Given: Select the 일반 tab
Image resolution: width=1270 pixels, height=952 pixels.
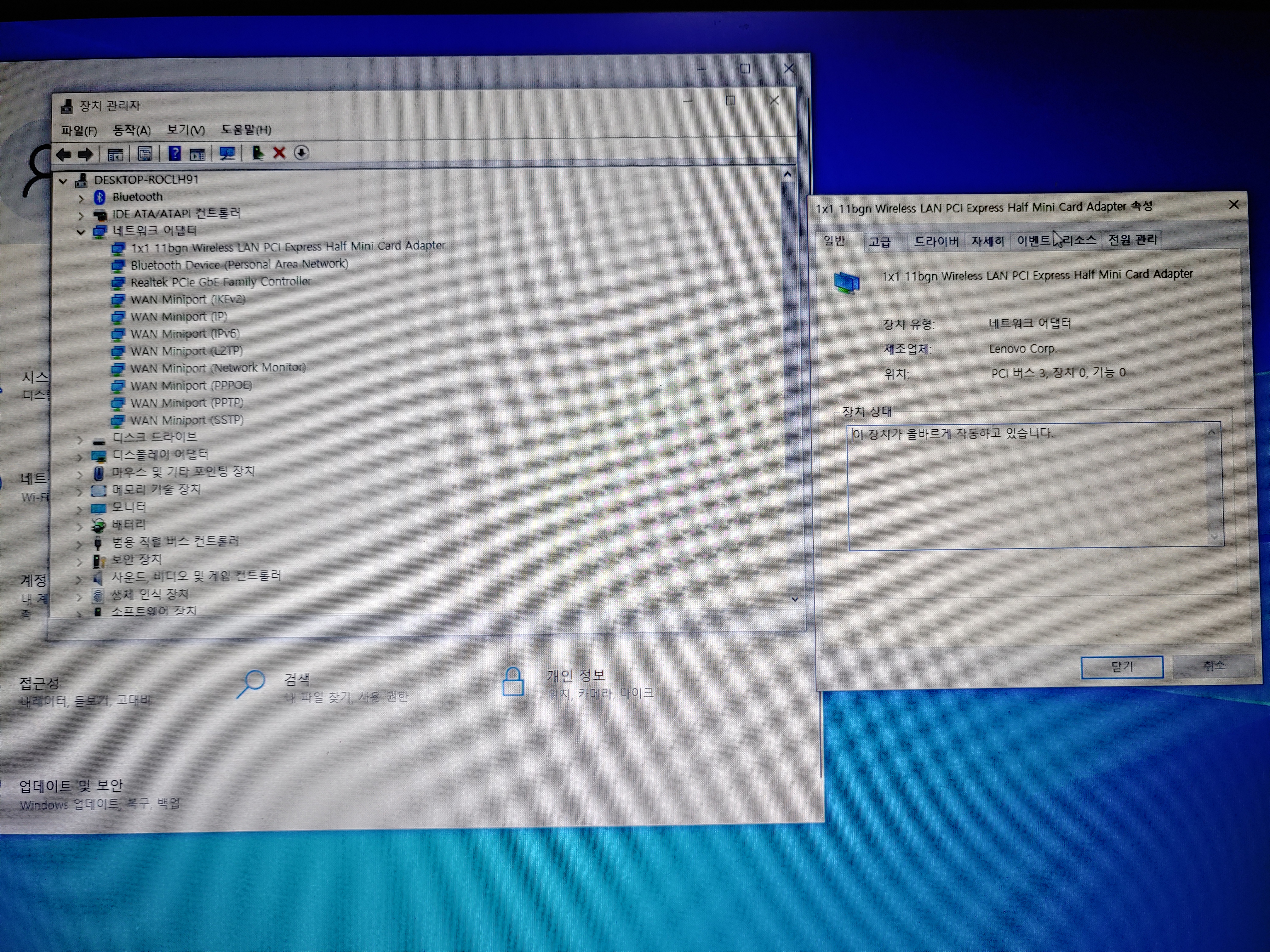Looking at the screenshot, I should [835, 241].
